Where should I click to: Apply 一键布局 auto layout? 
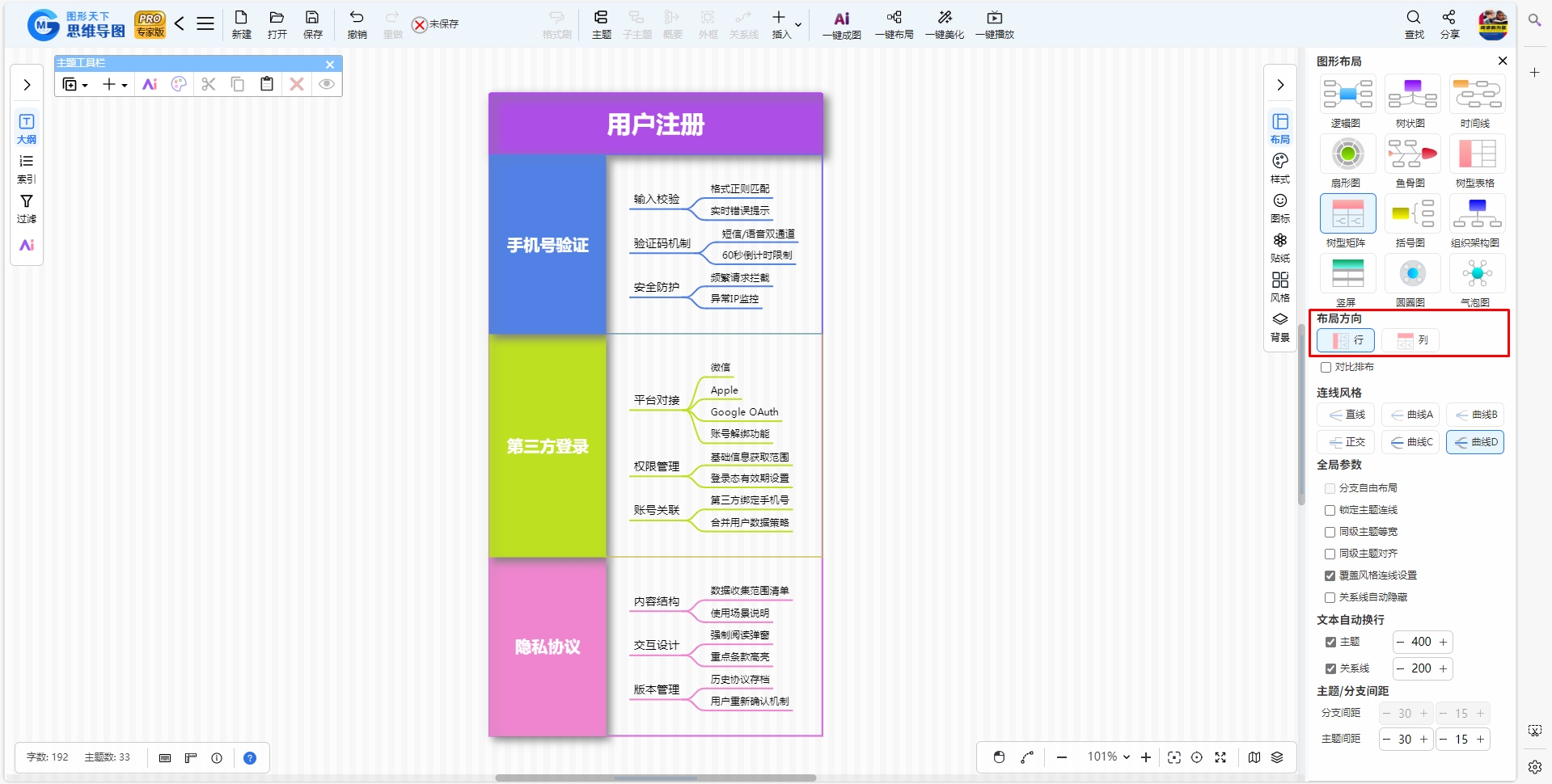pyautogui.click(x=894, y=24)
